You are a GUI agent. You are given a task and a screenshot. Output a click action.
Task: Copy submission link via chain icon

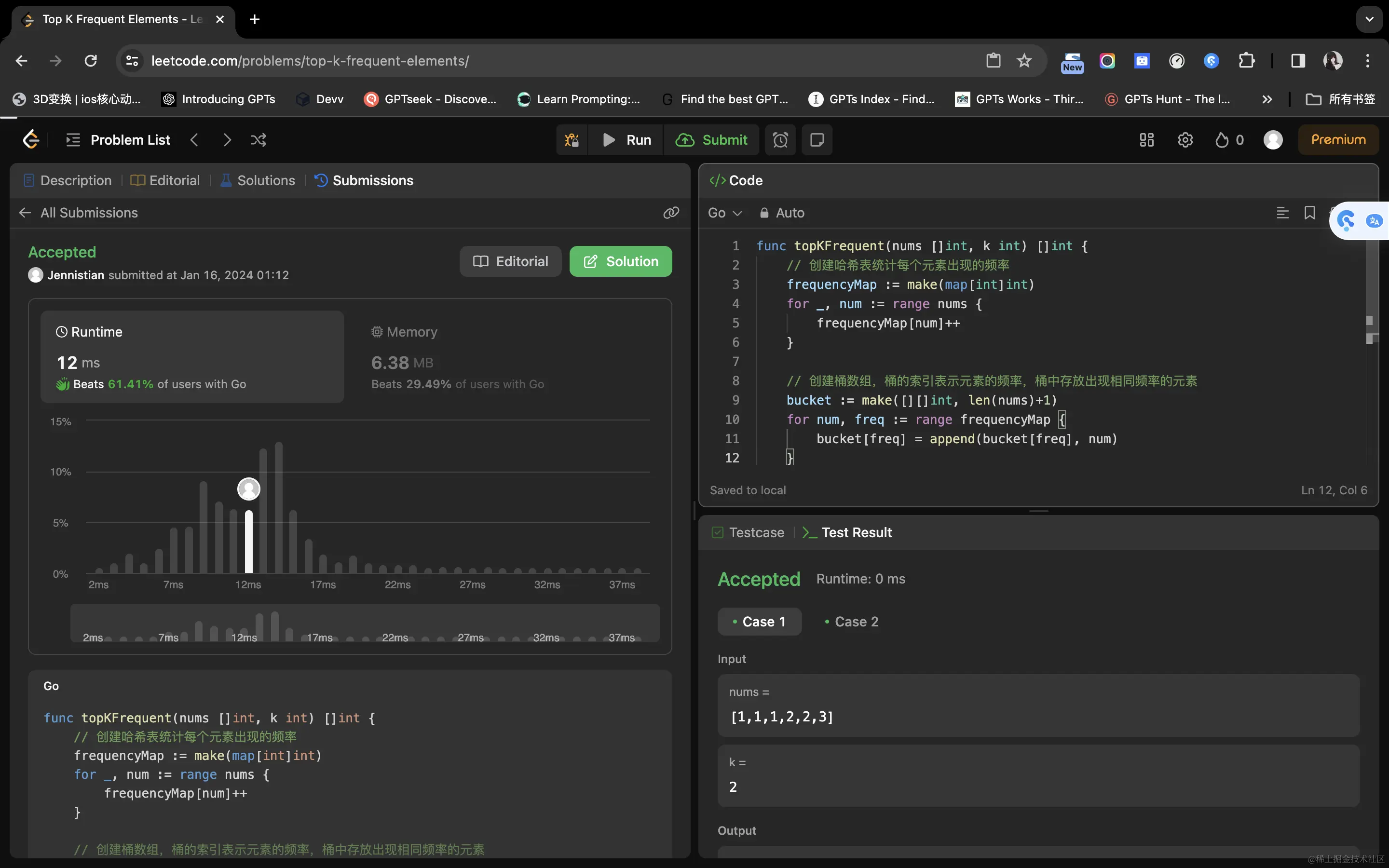pos(671,213)
